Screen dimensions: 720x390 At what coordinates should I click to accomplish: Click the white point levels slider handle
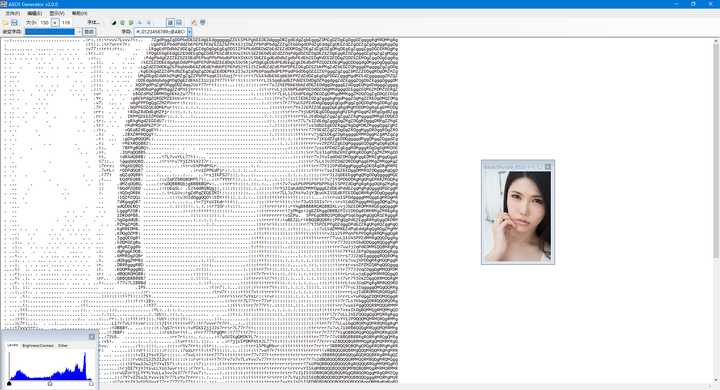[91, 383]
